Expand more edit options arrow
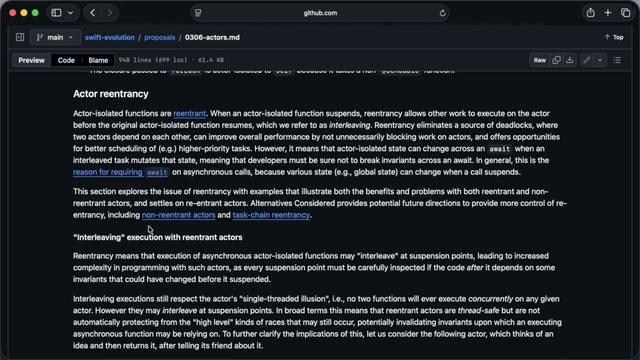This screenshot has height=360, width=640. coord(600,60)
